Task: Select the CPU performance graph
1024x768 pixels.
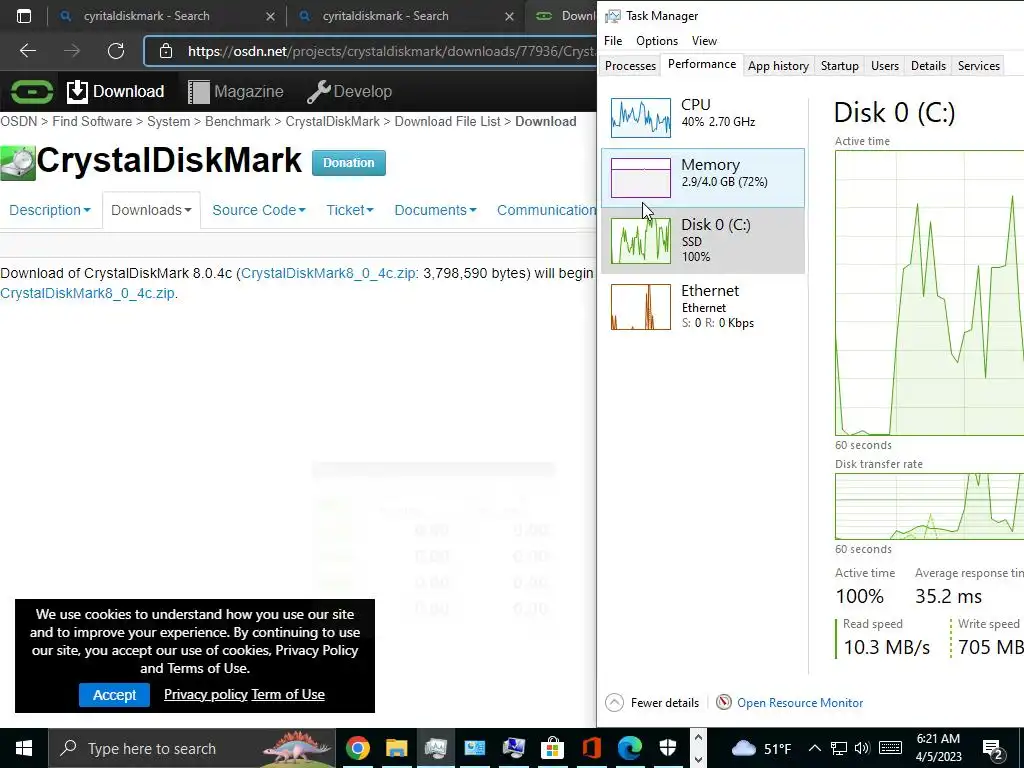Action: tap(641, 118)
